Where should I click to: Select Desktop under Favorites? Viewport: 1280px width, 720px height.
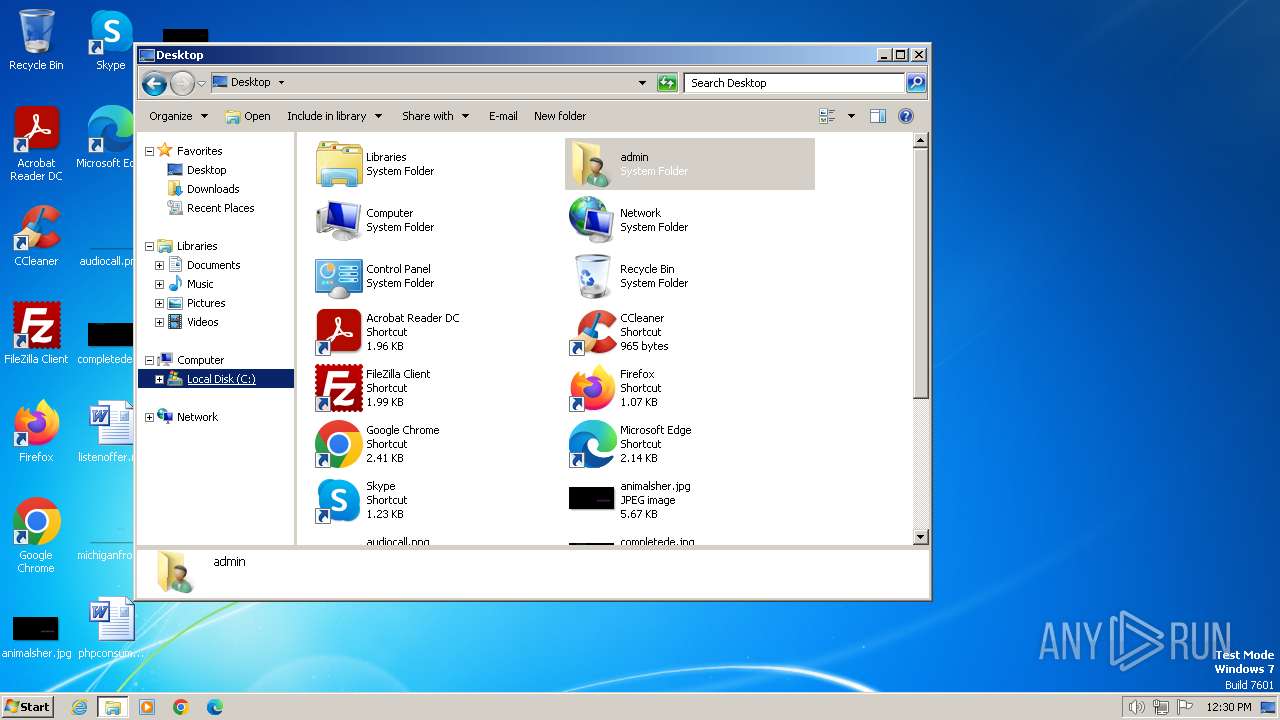(x=206, y=170)
